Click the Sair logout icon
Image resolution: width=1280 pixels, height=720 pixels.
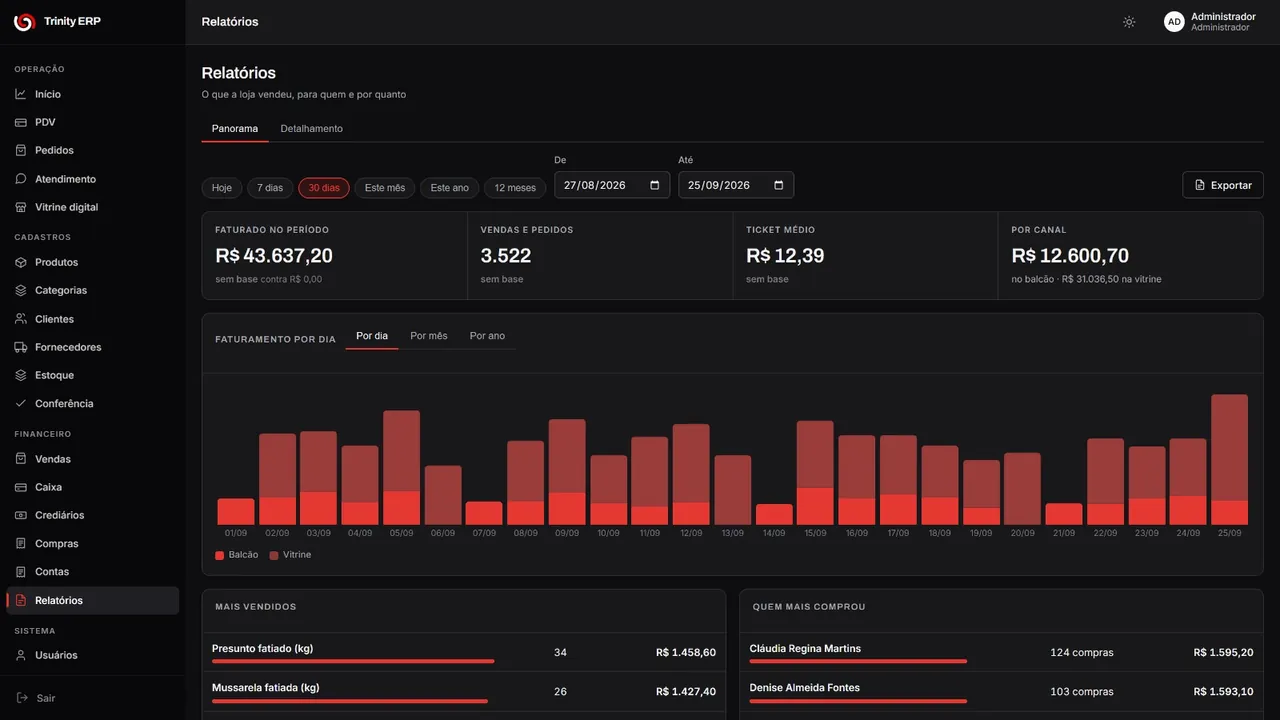point(22,698)
